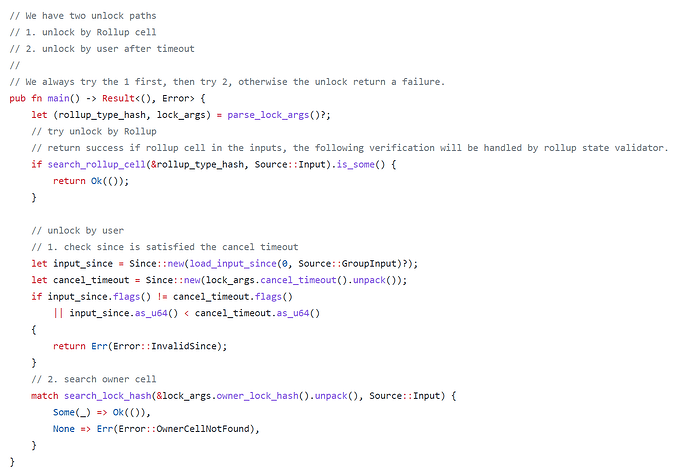The height and width of the screenshot is (470, 690).
Task: Click the comment '// 2. search owner cell'
Action: click(94, 379)
